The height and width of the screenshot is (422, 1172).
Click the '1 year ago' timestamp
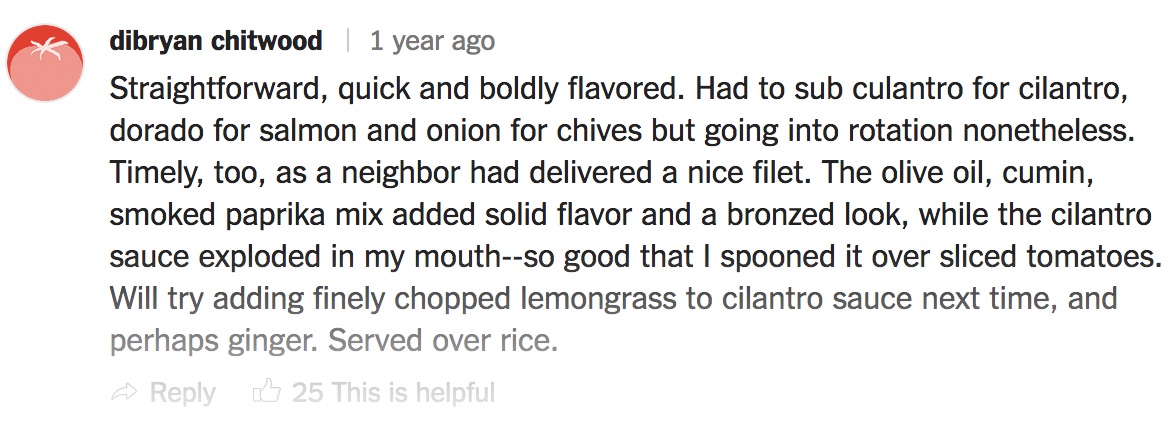432,41
